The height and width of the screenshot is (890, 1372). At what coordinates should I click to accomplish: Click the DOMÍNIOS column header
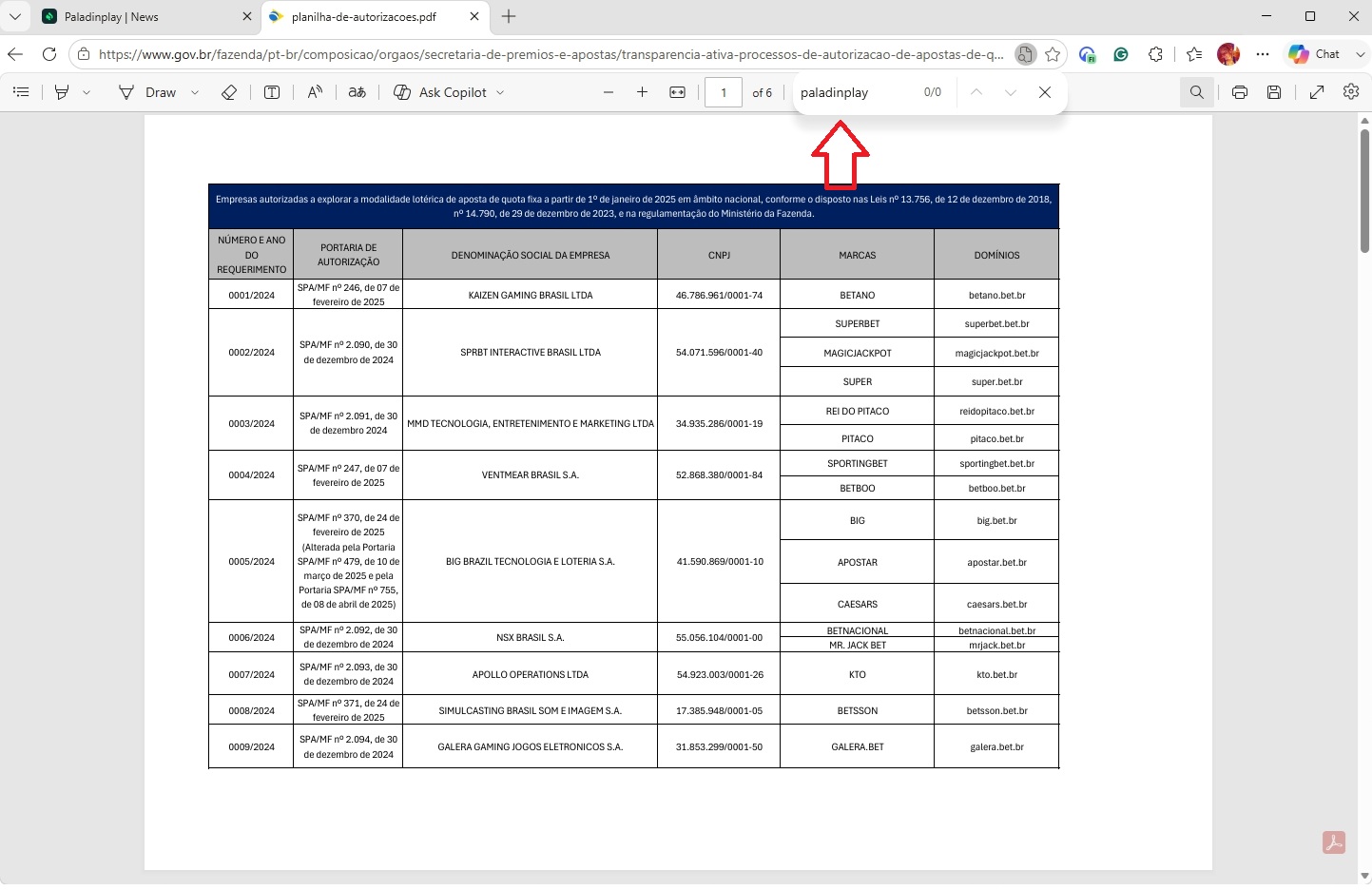click(x=996, y=255)
